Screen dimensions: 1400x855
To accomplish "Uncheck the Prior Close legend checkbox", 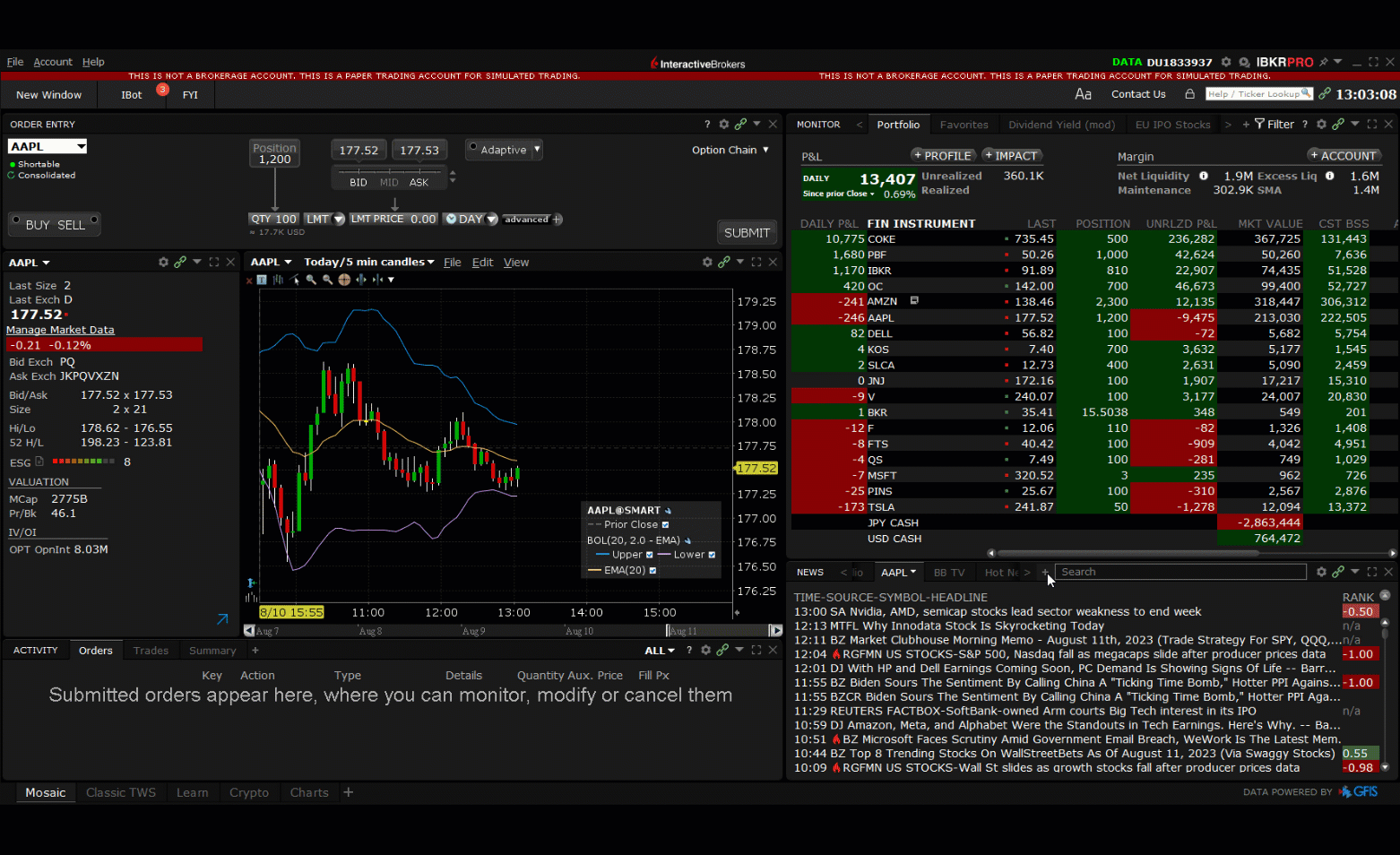I will pyautogui.click(x=665, y=525).
